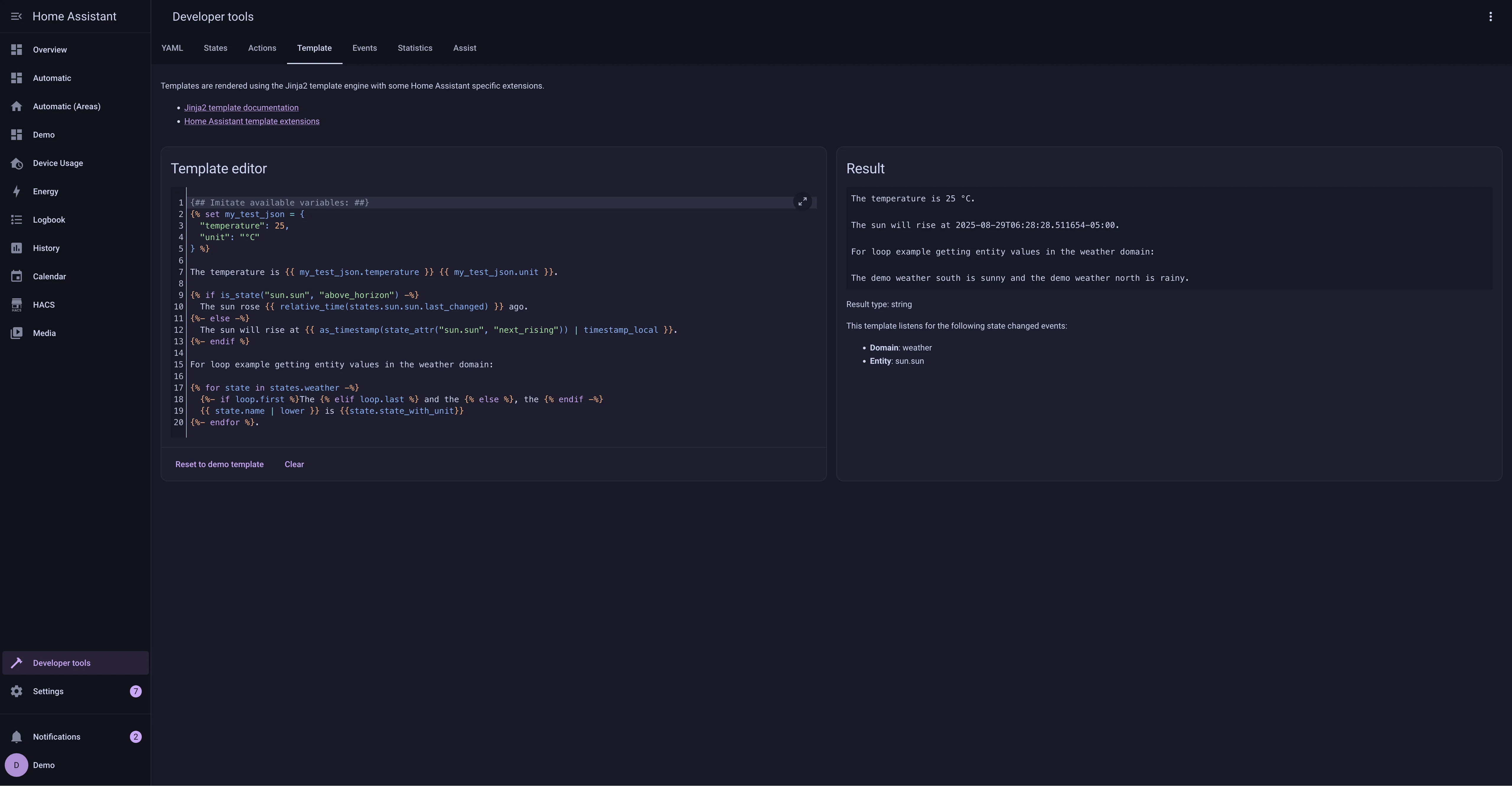Click the Settings badge showing 7
This screenshot has height=786, width=1512.
[x=136, y=692]
